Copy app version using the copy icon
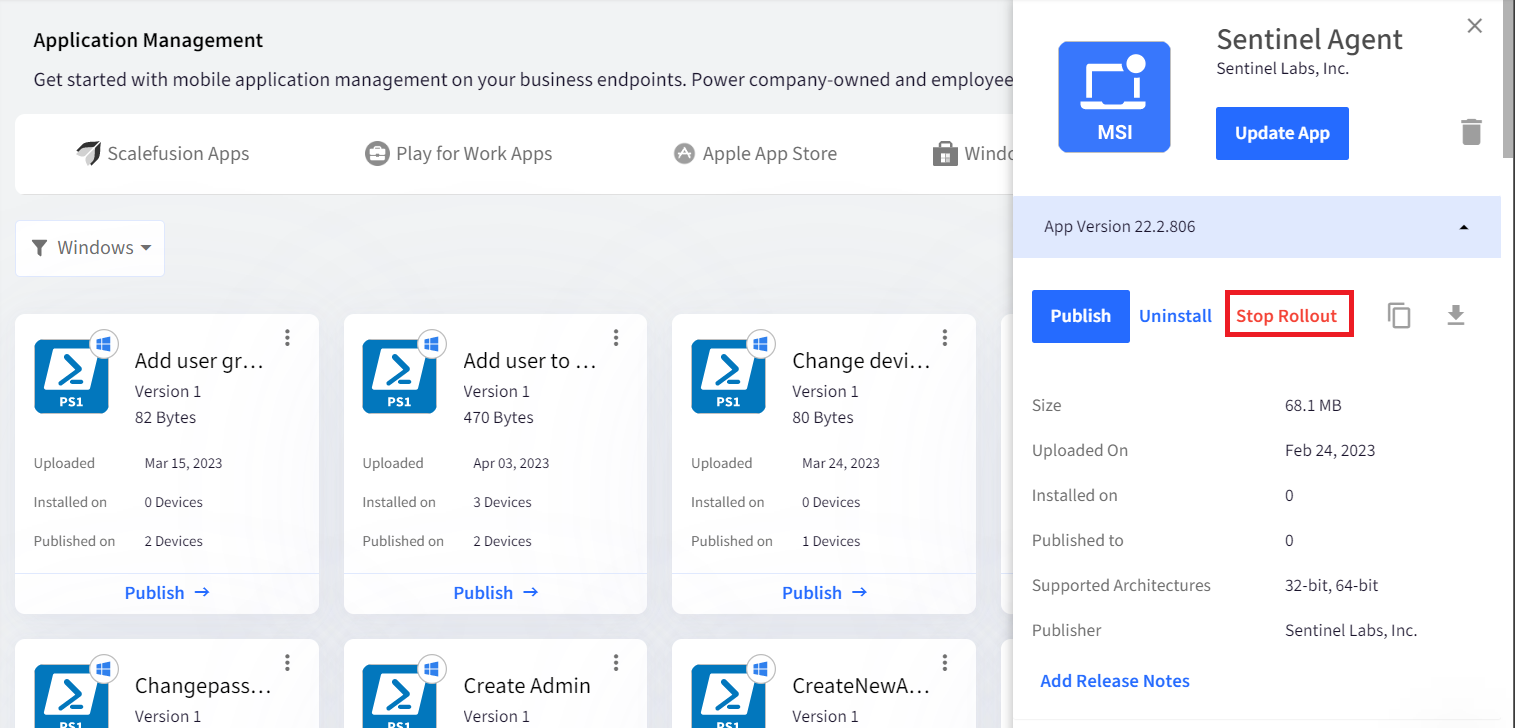Screen dimensions: 1515x728 point(1399,316)
